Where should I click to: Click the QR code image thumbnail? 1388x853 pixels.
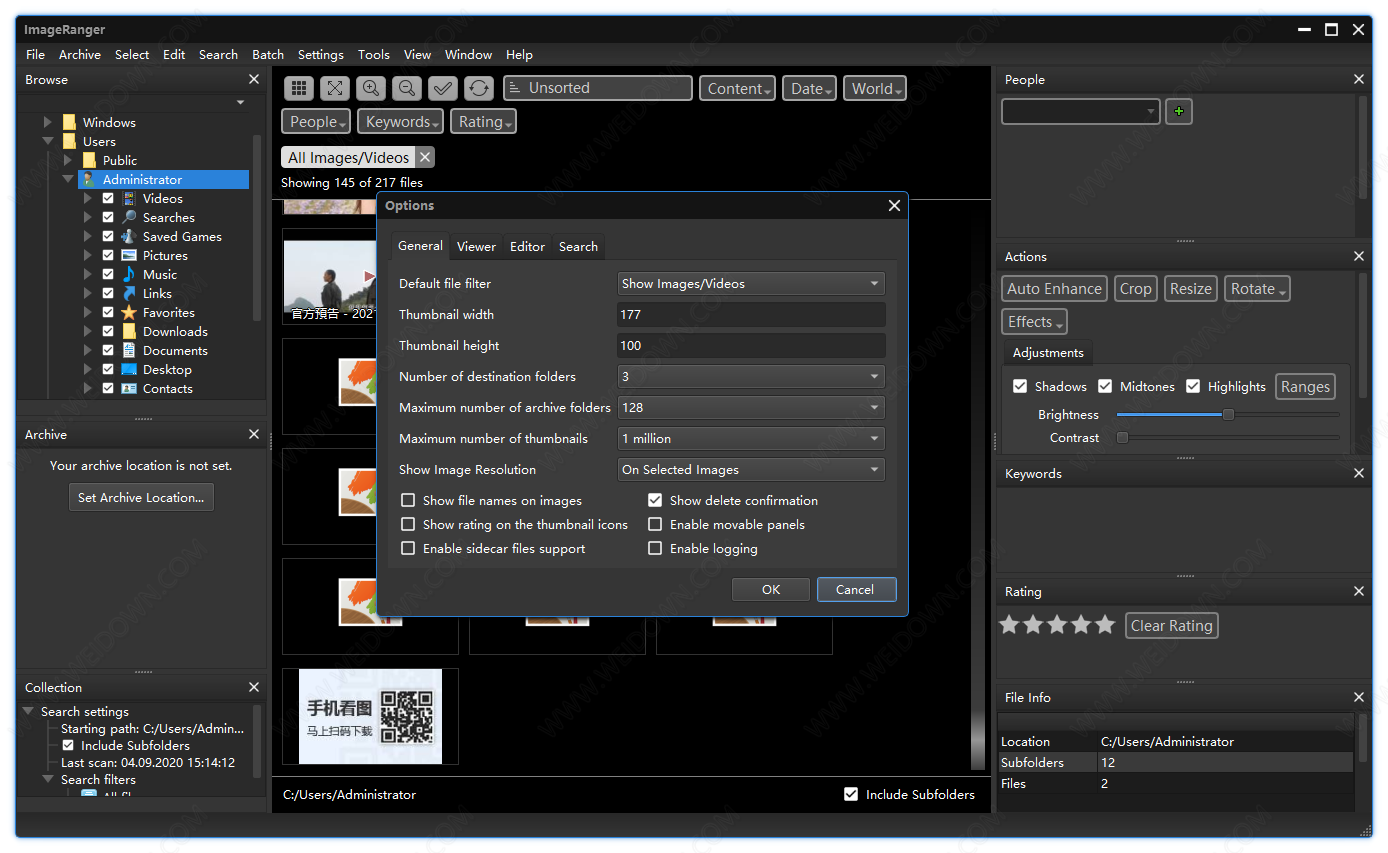click(370, 716)
